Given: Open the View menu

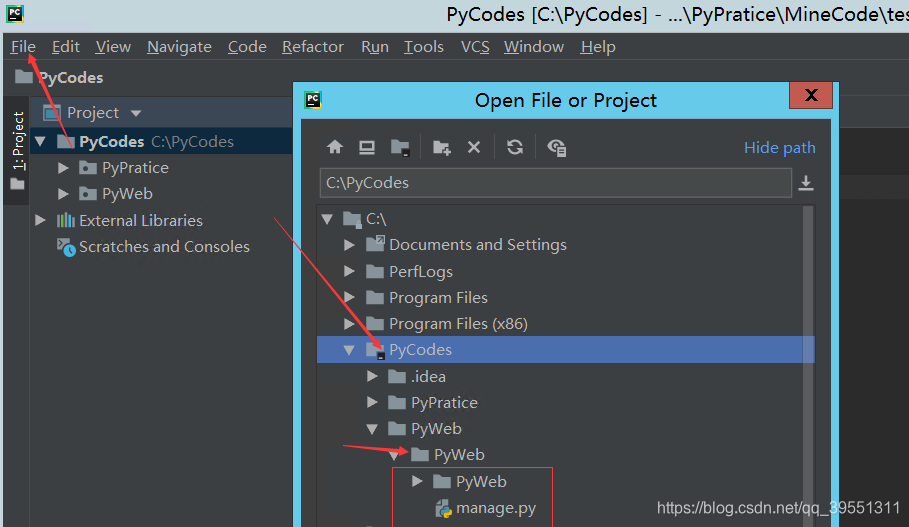Looking at the screenshot, I should [x=113, y=47].
